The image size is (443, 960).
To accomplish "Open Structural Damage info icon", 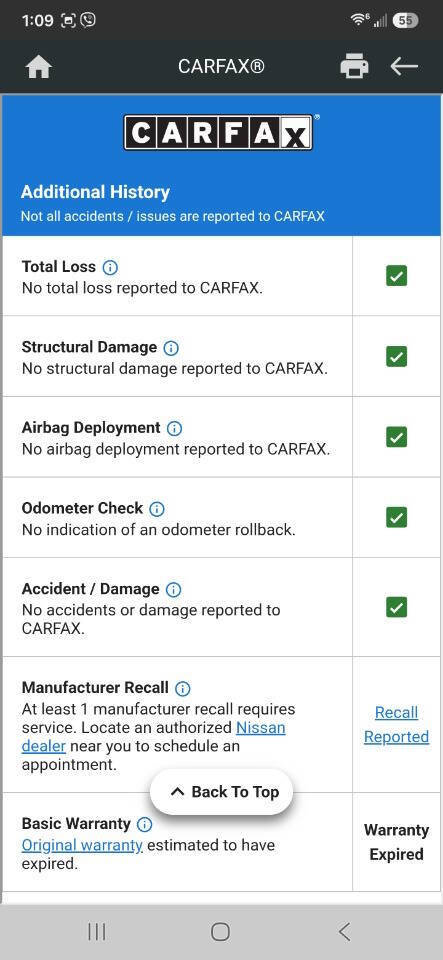I will point(171,348).
